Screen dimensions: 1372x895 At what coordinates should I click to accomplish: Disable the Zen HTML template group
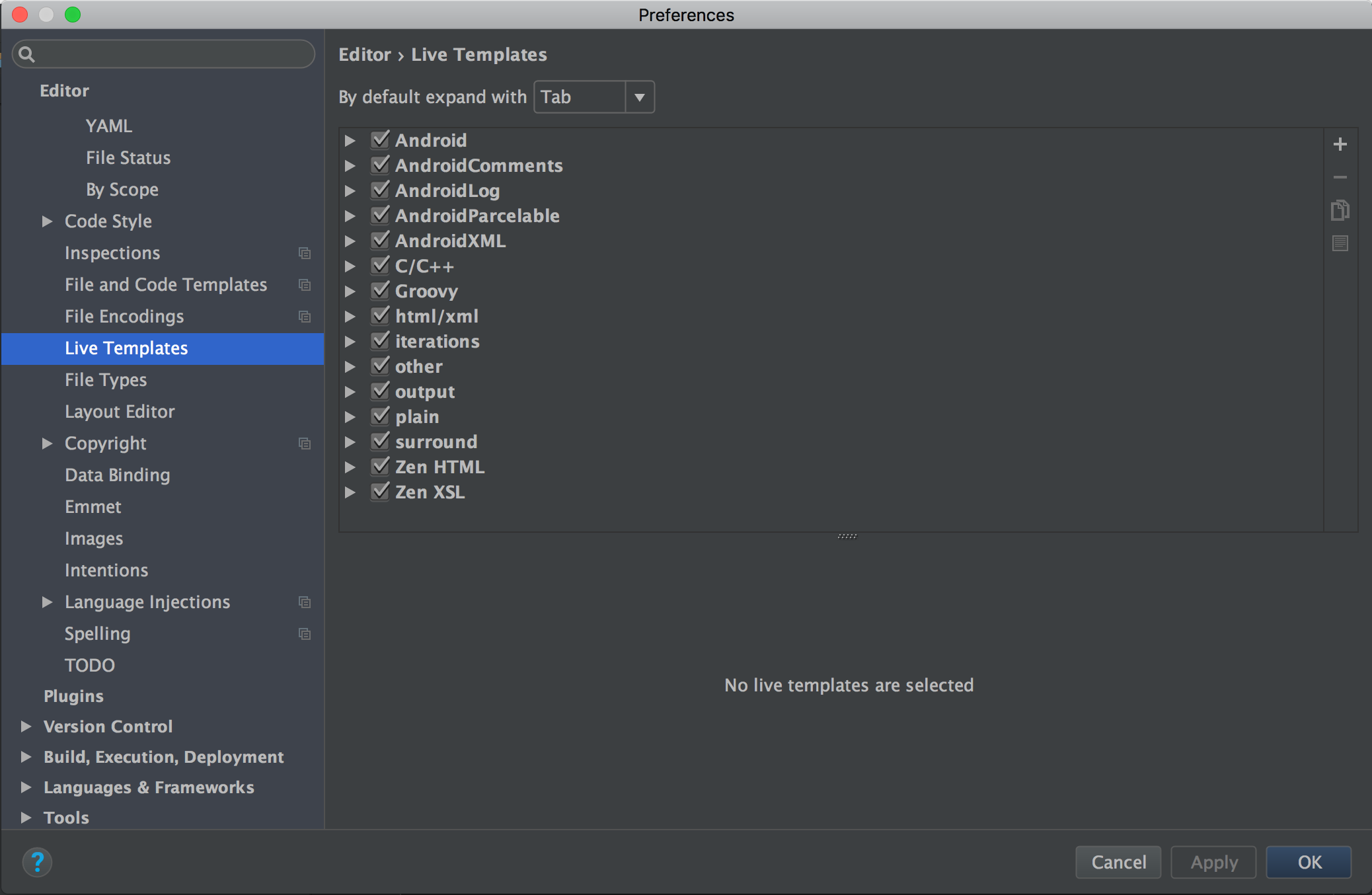pyautogui.click(x=380, y=467)
